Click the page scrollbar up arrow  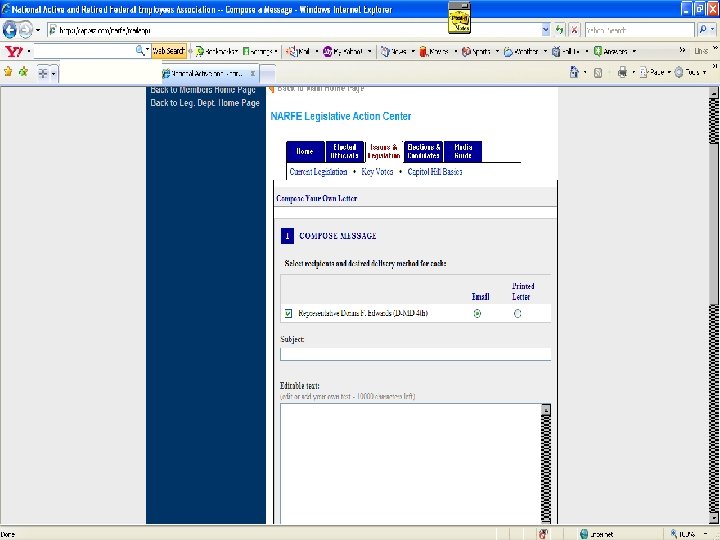(x=713, y=92)
